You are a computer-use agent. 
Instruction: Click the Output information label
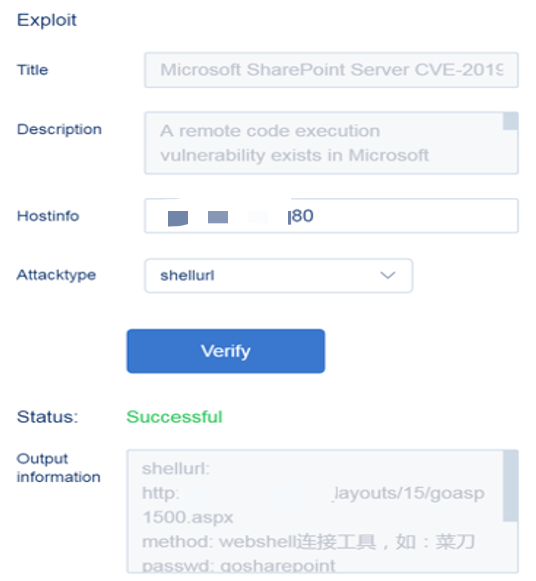click(x=58, y=468)
